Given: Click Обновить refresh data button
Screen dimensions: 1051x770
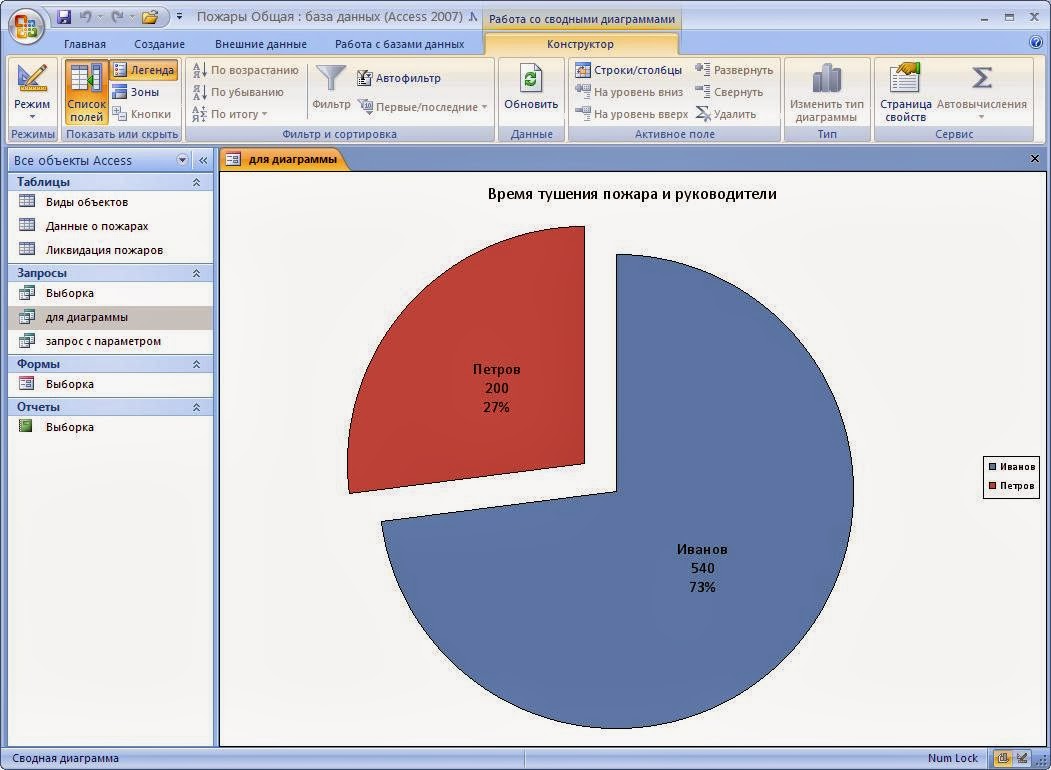Looking at the screenshot, I should pos(531,87).
